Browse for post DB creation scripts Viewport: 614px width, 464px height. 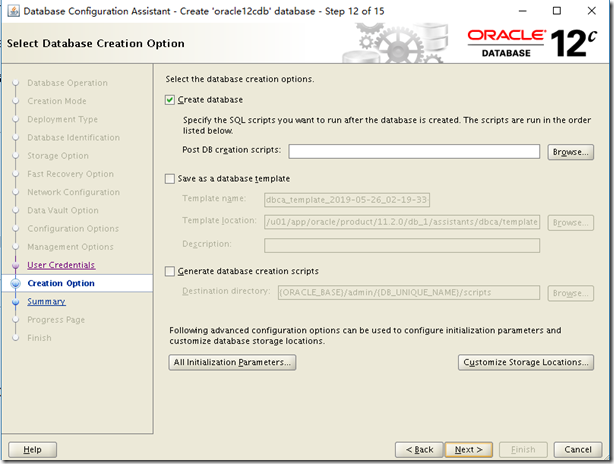pos(571,152)
